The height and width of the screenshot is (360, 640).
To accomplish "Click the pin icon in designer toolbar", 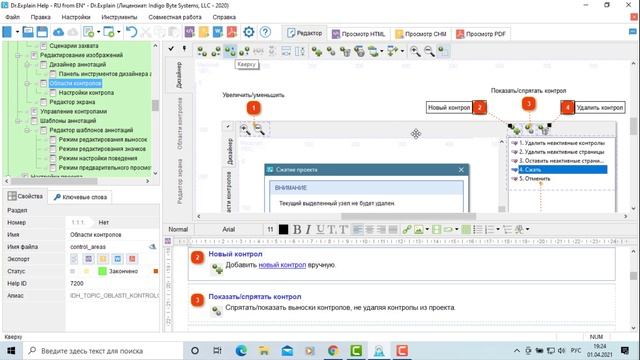I will click(x=184, y=49).
